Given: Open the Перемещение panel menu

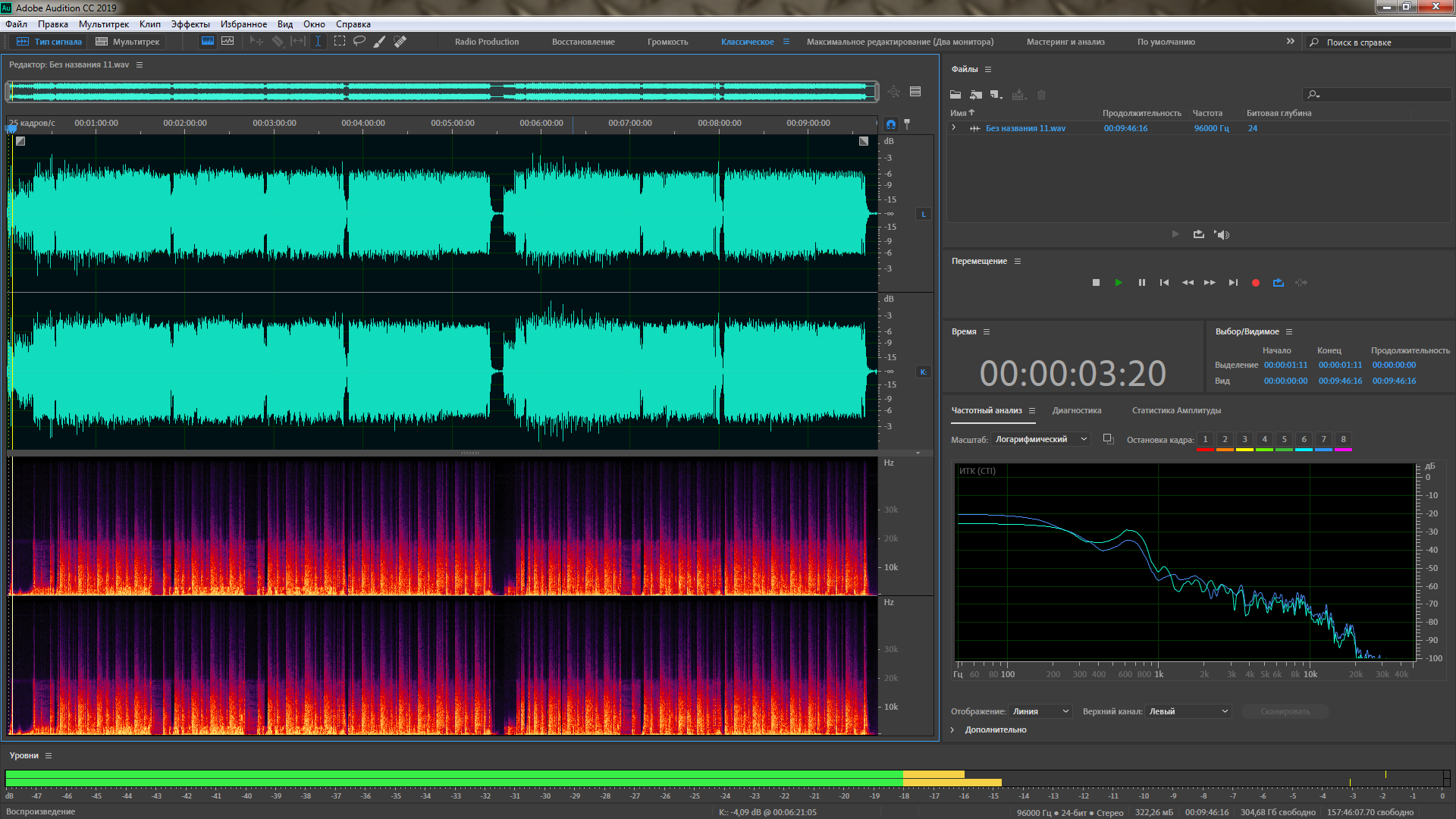Looking at the screenshot, I should point(1018,261).
